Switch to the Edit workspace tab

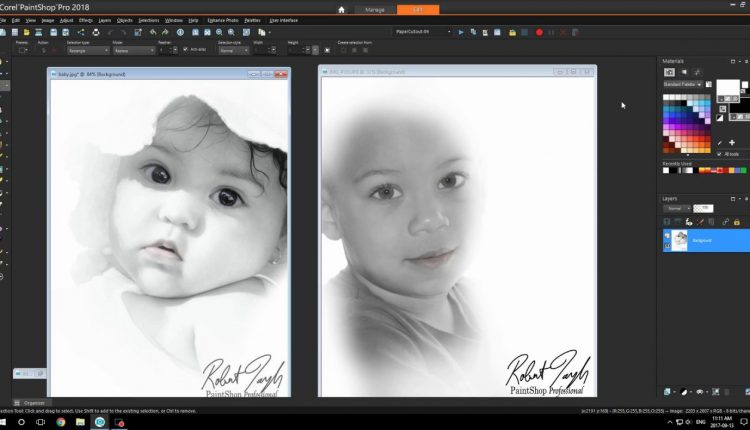coord(418,10)
